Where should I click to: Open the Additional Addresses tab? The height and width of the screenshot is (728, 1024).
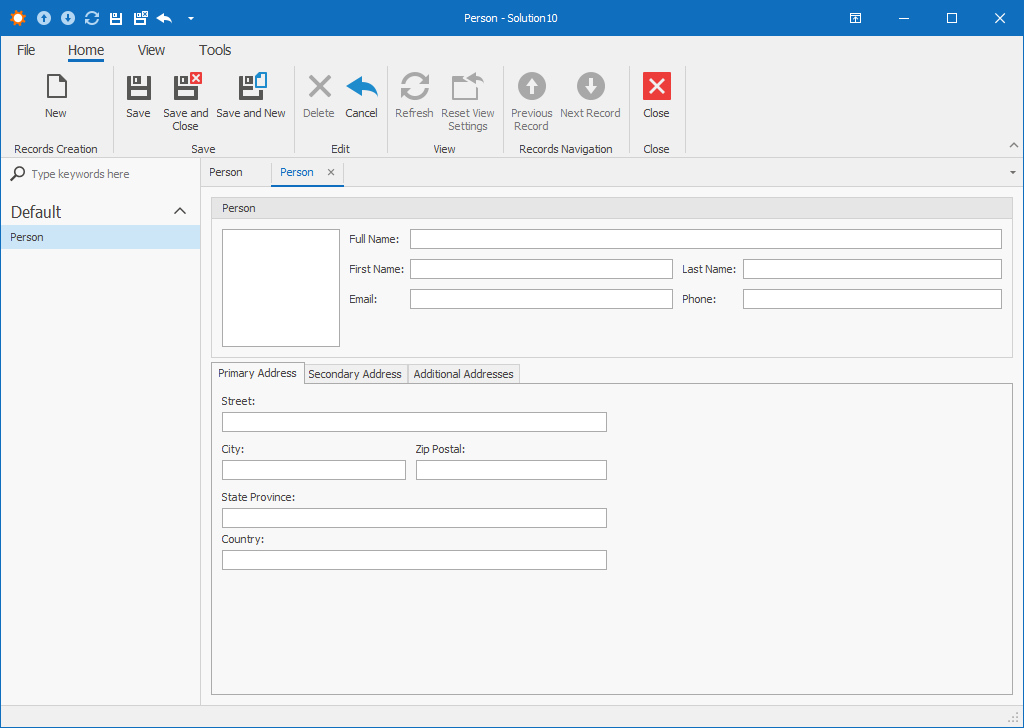(x=464, y=374)
